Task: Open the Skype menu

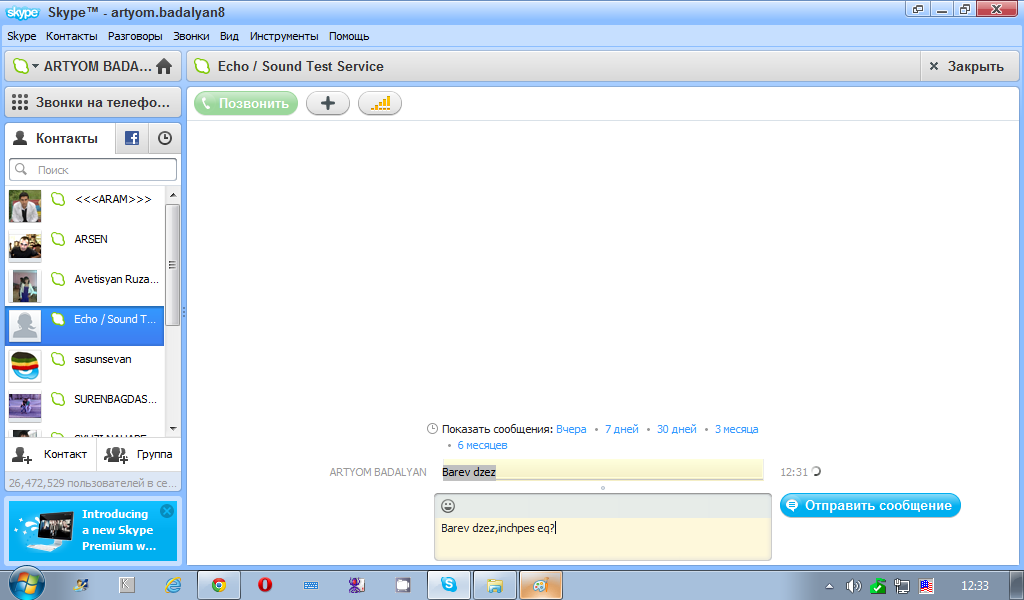Action: click(x=22, y=36)
